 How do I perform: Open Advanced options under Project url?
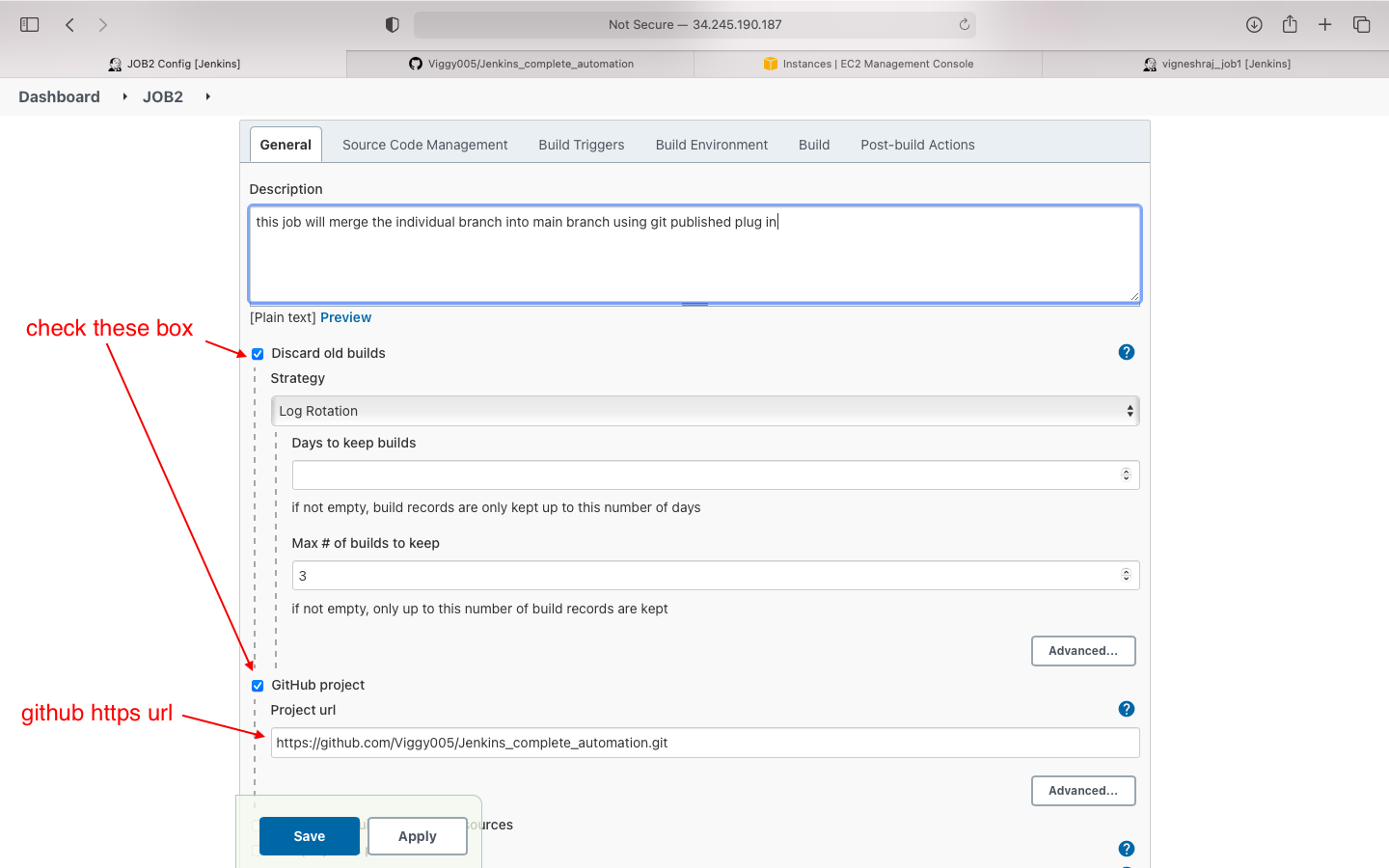1083,791
